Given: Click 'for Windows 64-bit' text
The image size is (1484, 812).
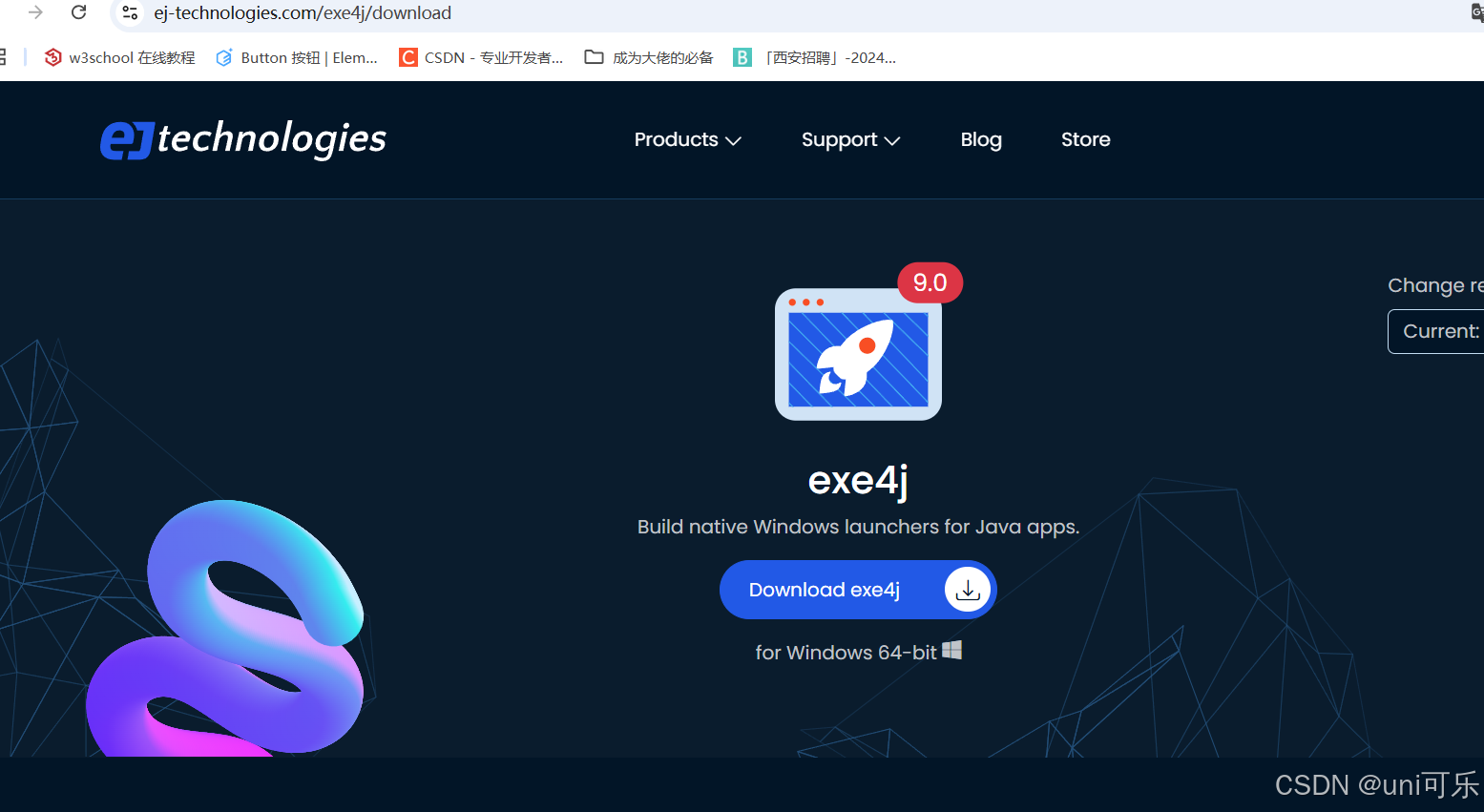Looking at the screenshot, I should coord(846,653).
